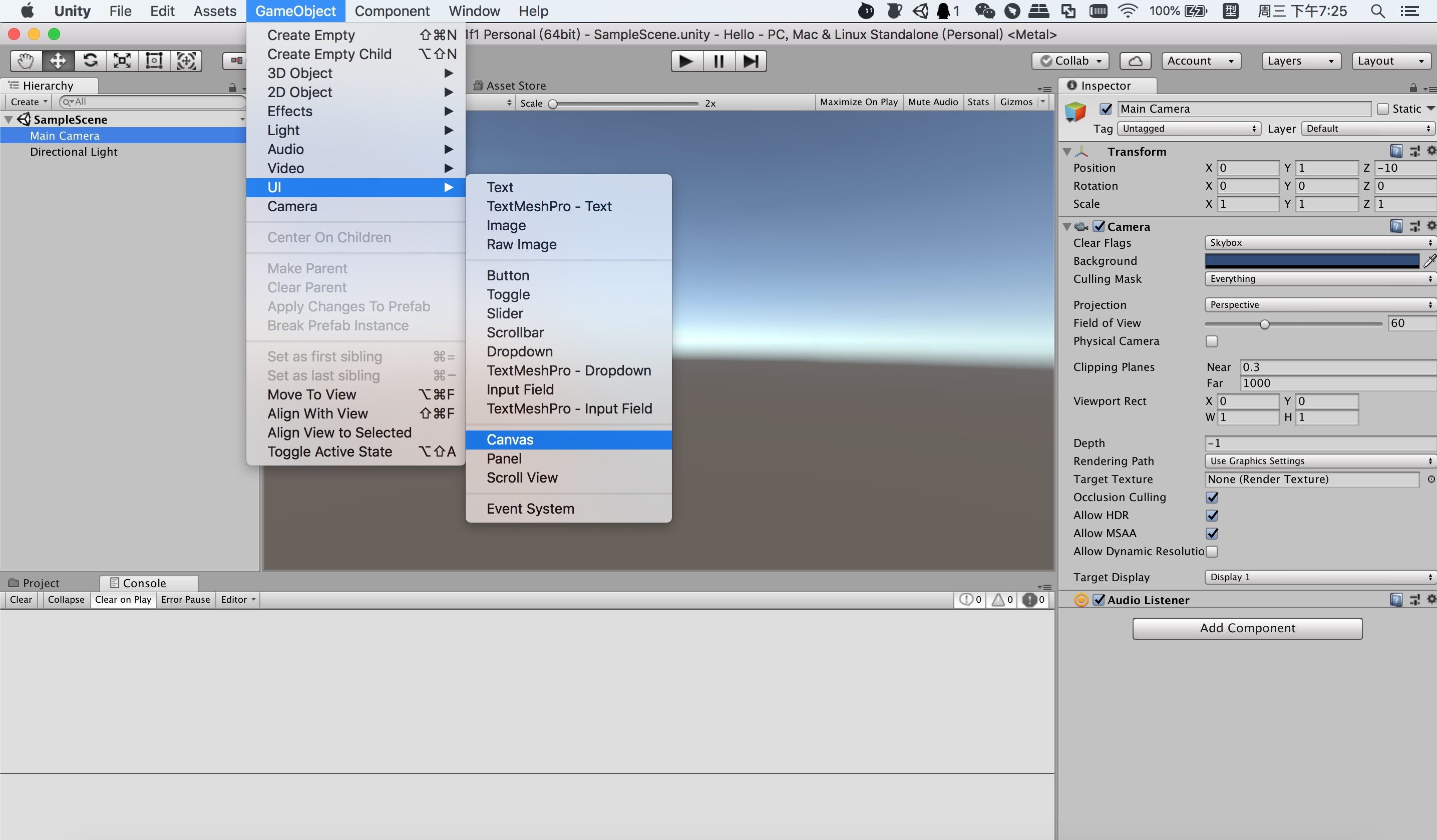Screen dimensions: 1437x840
Task: Disable Occlusion Culling checkbox
Action: (1212, 497)
